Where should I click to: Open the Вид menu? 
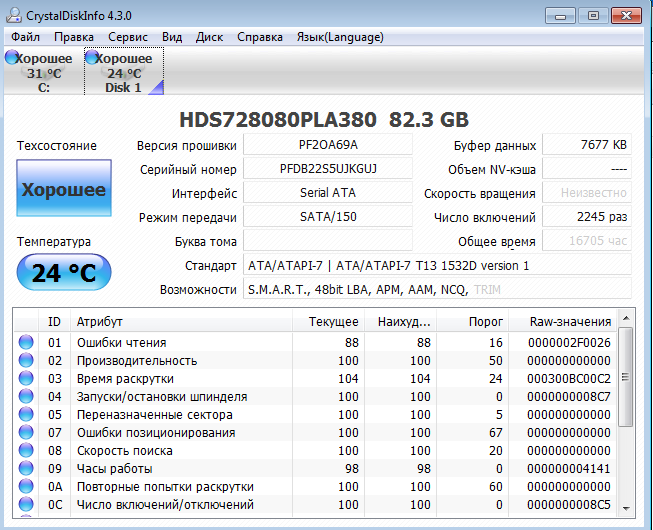172,37
